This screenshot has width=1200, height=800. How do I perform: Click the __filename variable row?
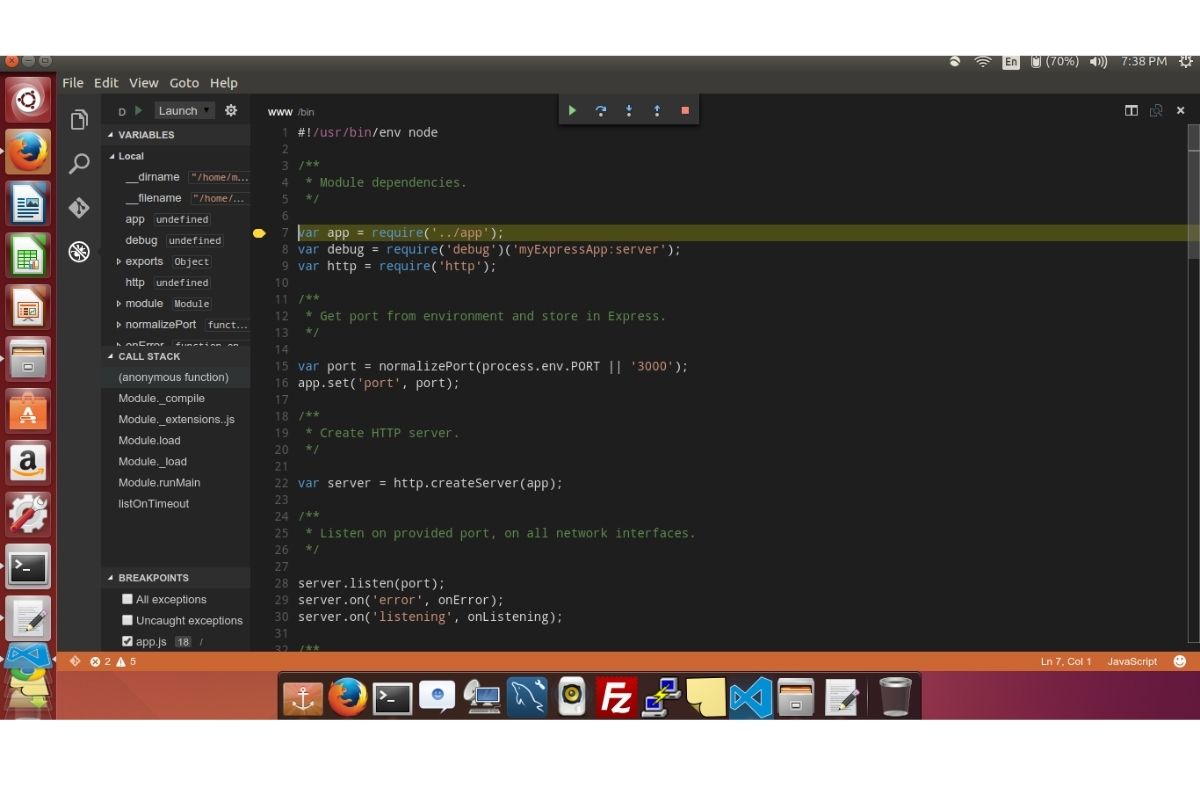[176, 198]
